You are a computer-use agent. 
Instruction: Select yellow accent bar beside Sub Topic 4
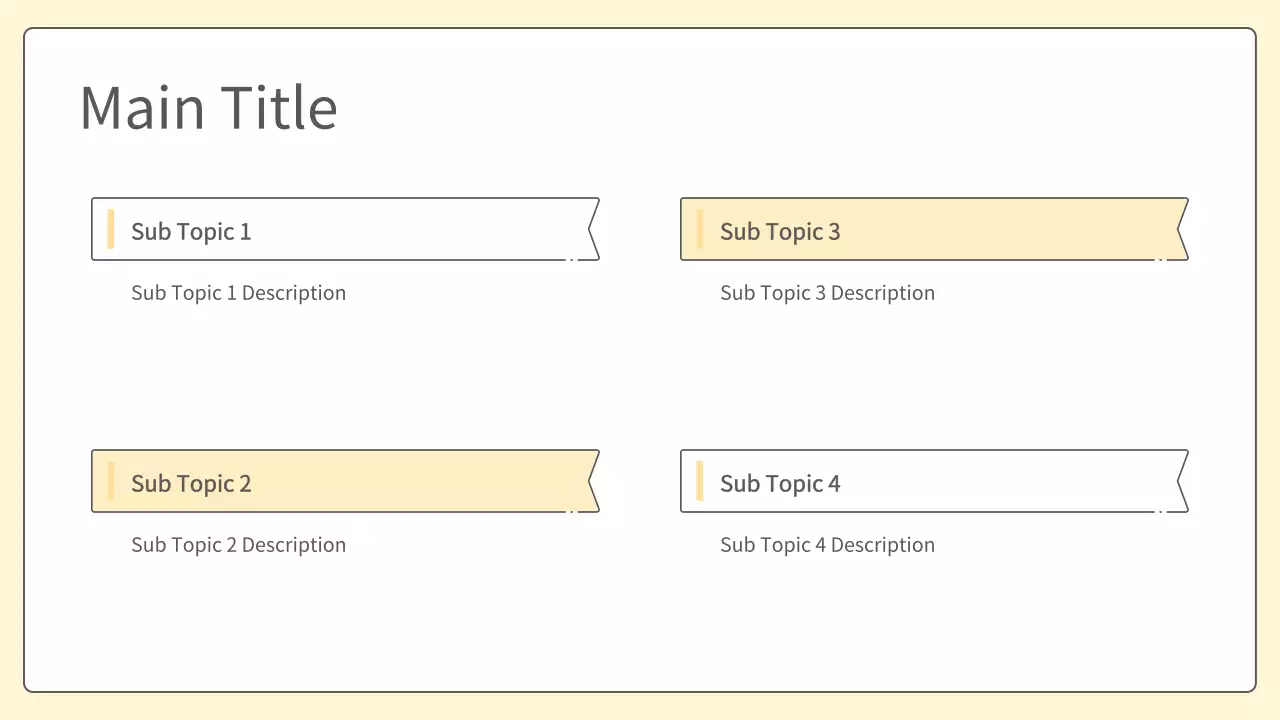700,481
